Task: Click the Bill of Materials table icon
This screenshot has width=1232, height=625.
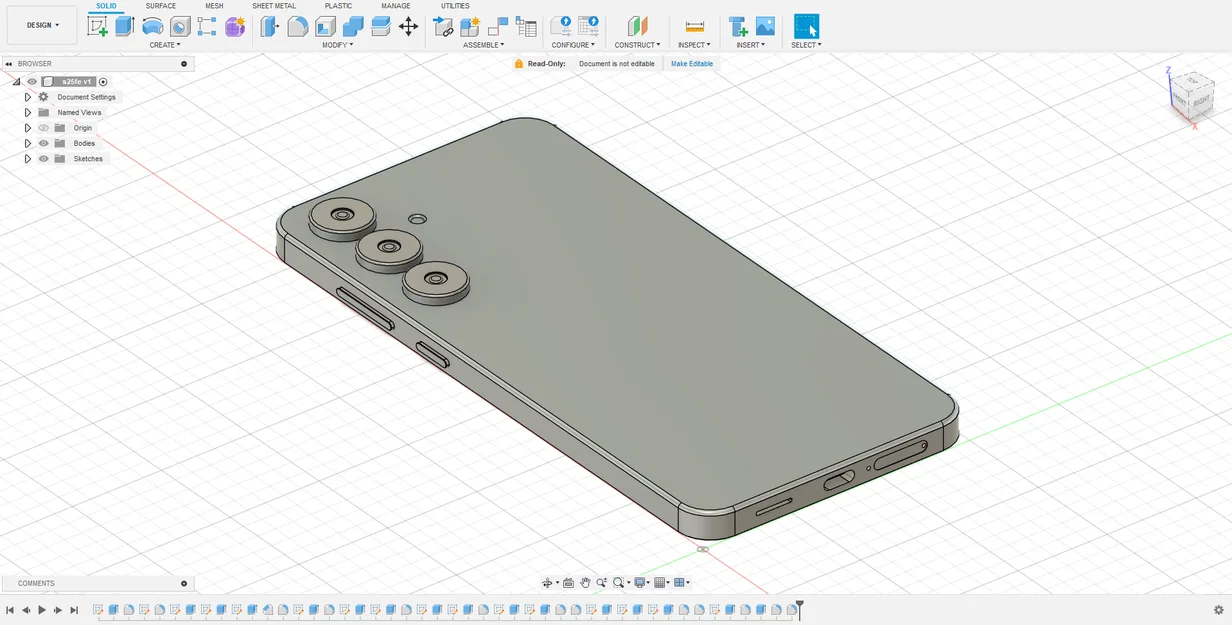Action: (526, 27)
